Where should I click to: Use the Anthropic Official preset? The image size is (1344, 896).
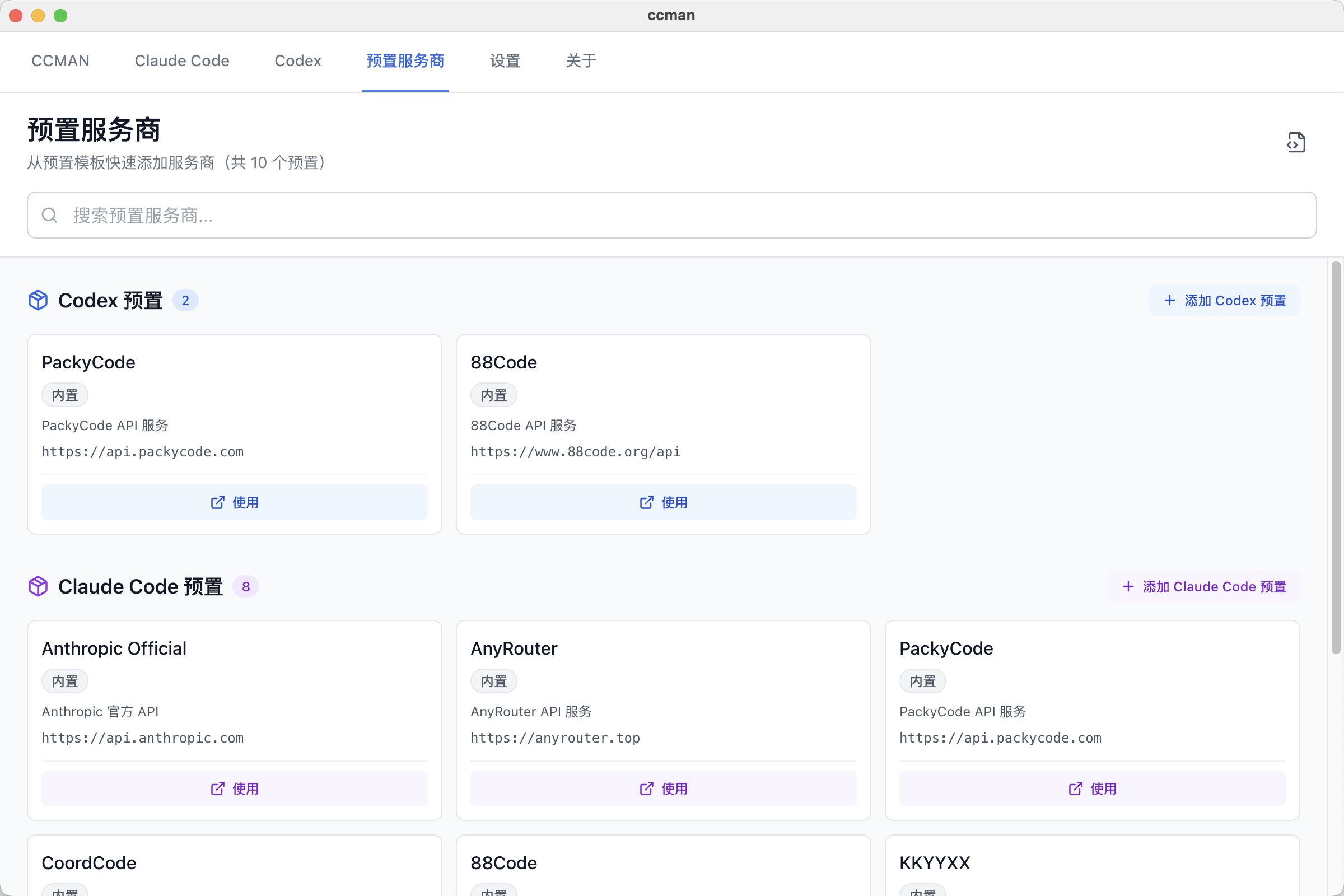click(x=234, y=788)
